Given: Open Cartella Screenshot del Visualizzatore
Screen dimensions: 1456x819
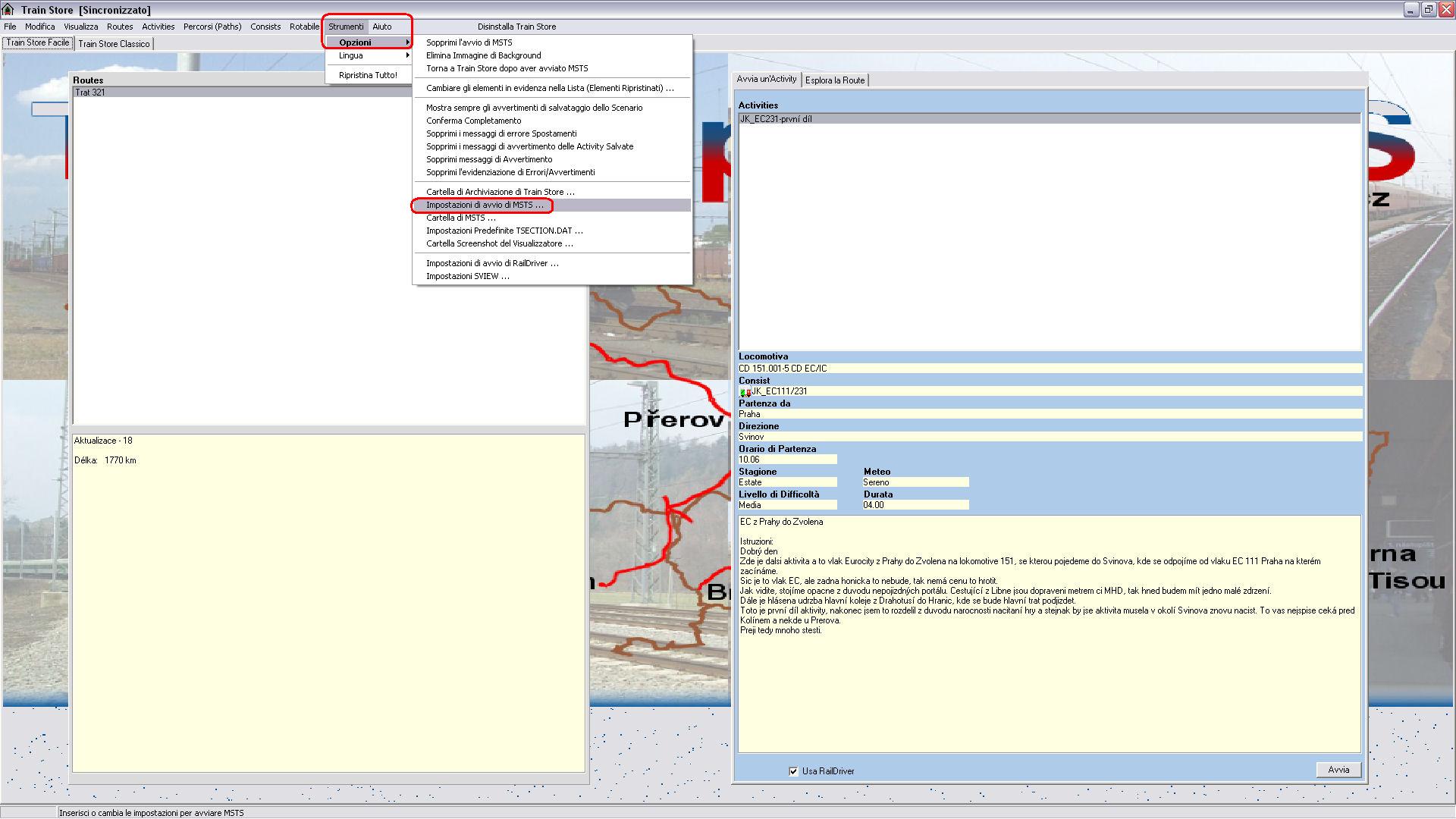Looking at the screenshot, I should (552, 243).
